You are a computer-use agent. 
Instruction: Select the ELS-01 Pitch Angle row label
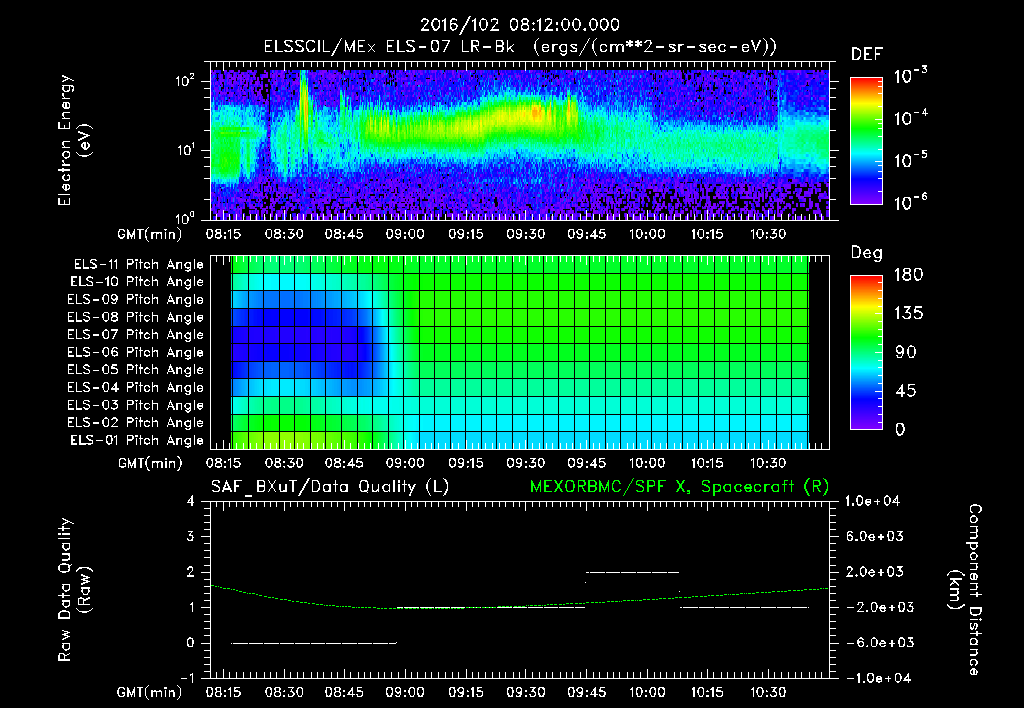point(137,440)
